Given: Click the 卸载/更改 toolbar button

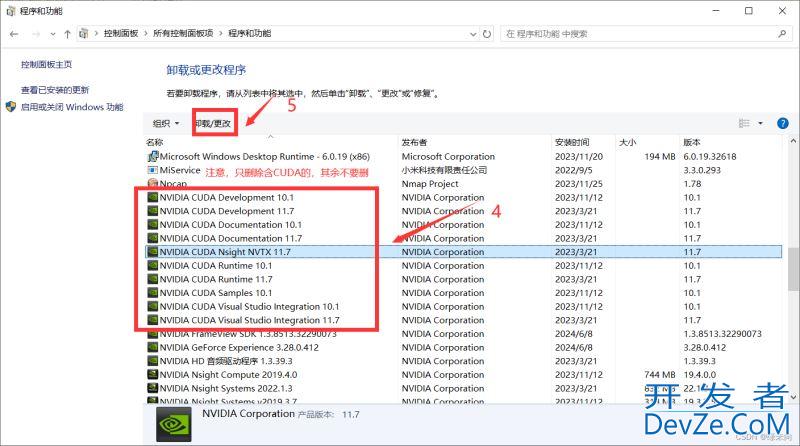Looking at the screenshot, I should [214, 123].
